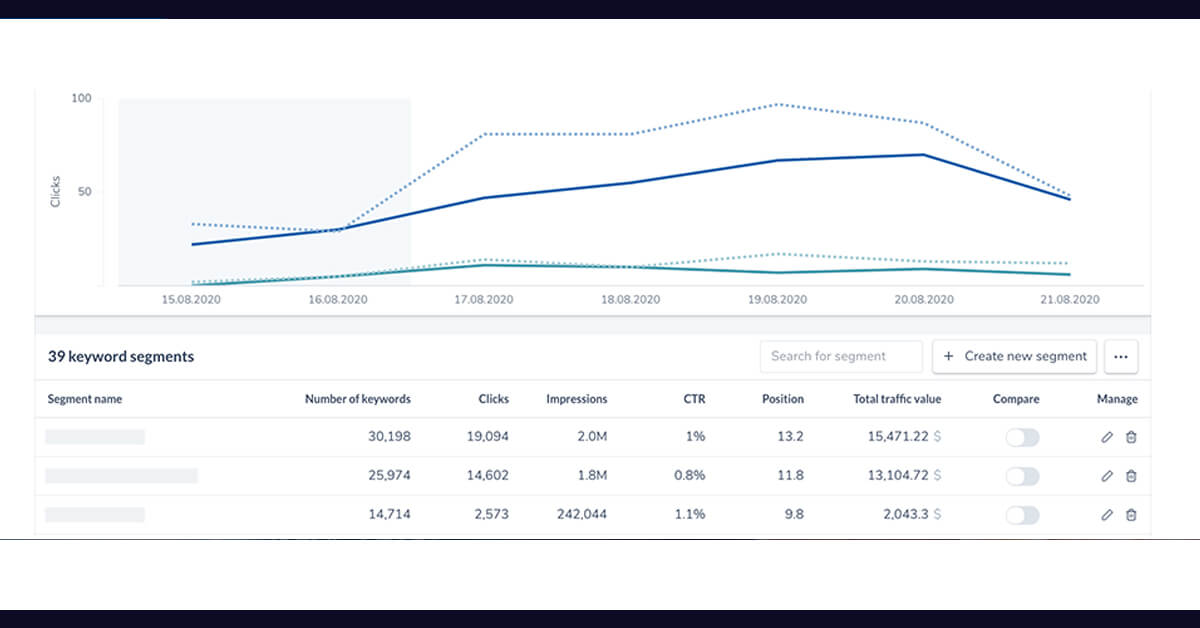Edit the segment with 30,198 keywords
The height and width of the screenshot is (628, 1200).
1107,437
